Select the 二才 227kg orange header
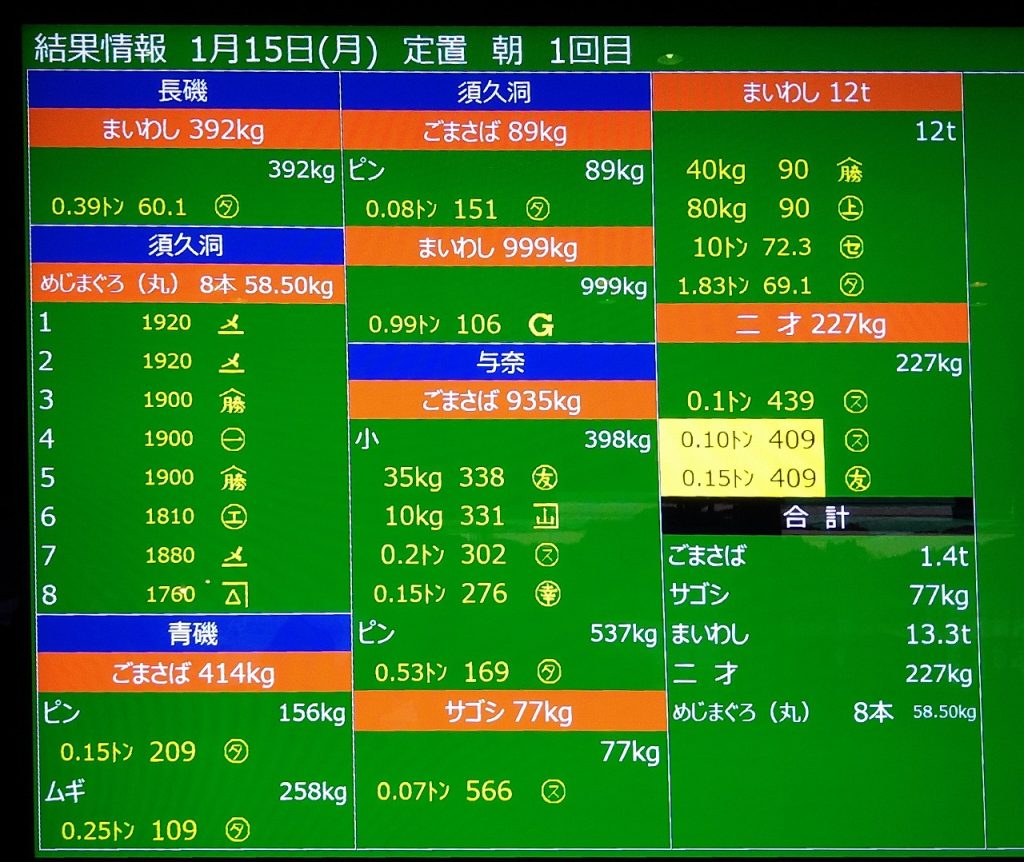 [x=813, y=324]
